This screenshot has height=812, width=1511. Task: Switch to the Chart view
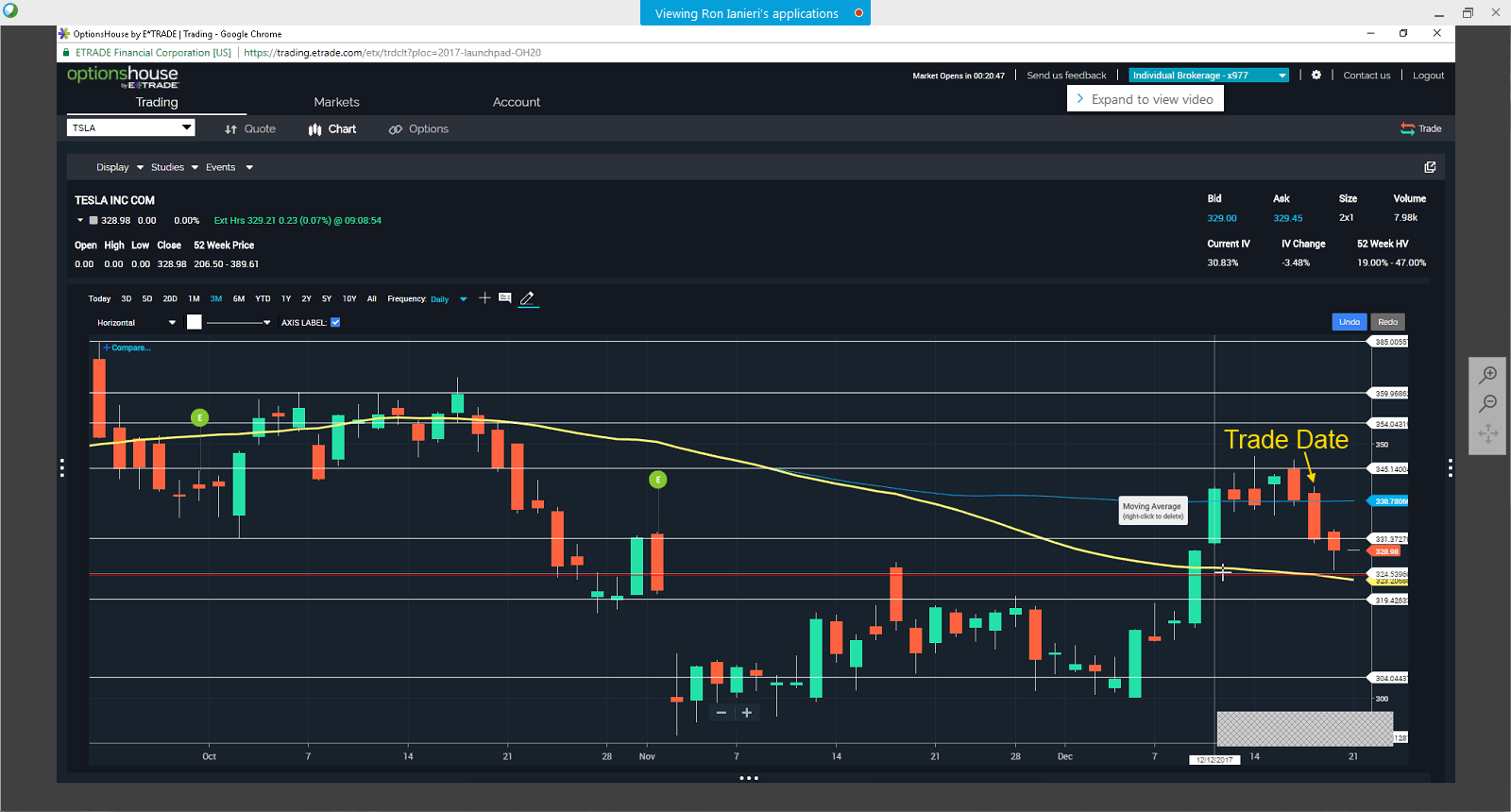click(x=332, y=129)
